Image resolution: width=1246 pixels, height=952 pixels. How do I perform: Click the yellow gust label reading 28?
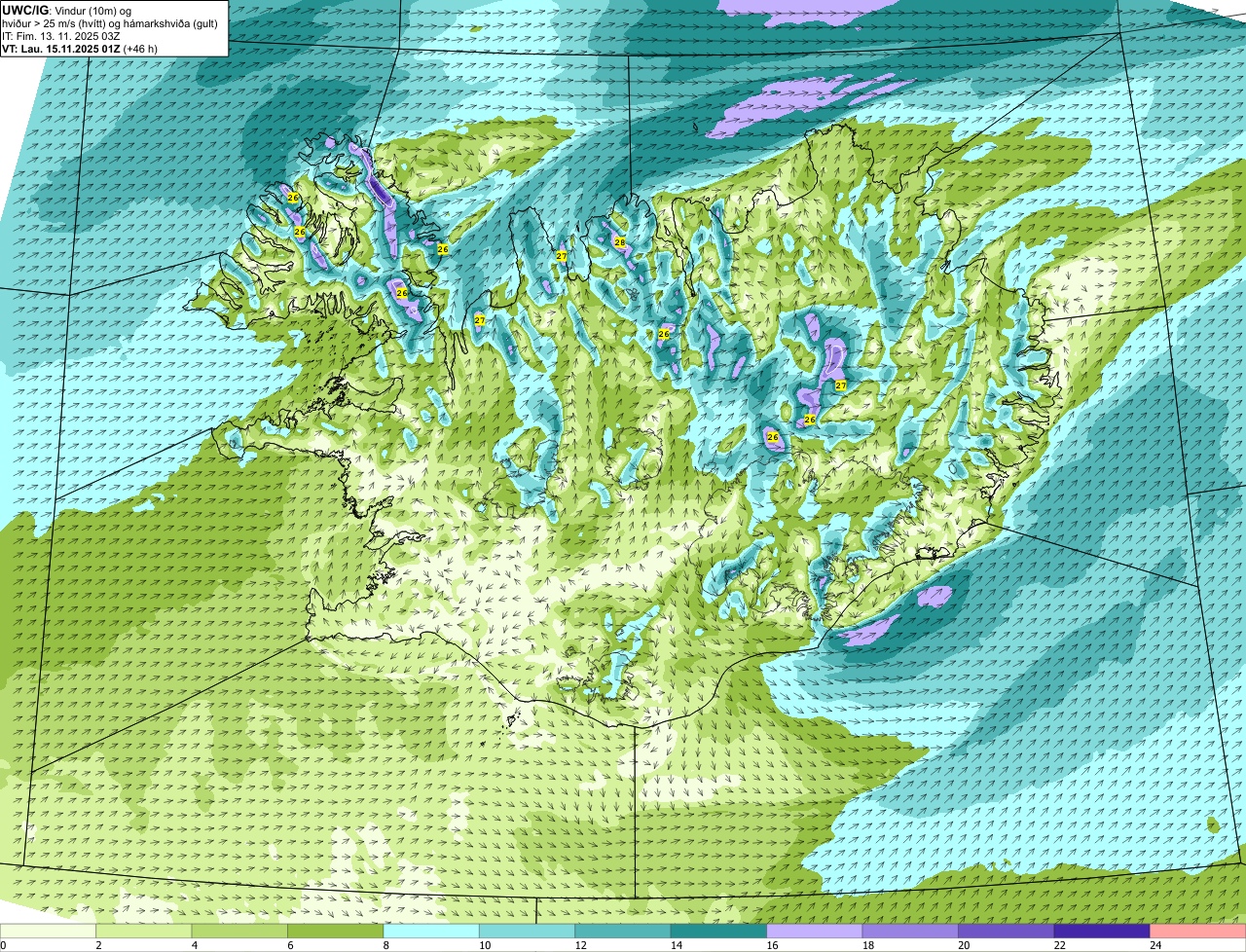(x=619, y=242)
